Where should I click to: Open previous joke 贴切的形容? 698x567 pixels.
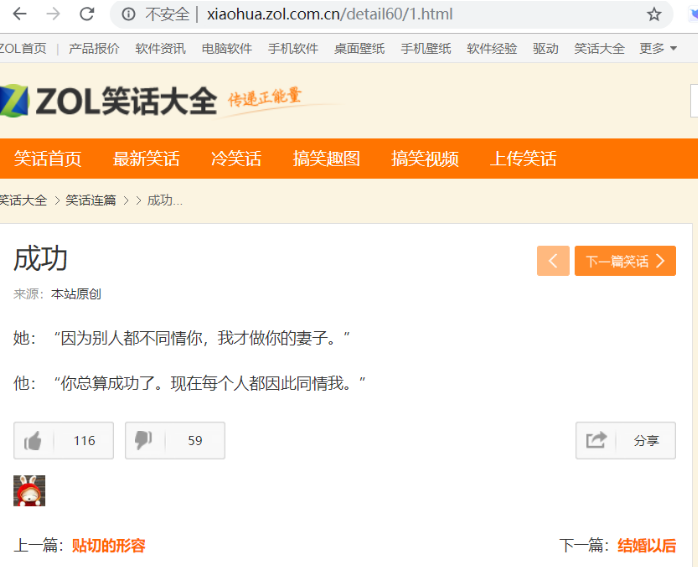[x=109, y=546]
